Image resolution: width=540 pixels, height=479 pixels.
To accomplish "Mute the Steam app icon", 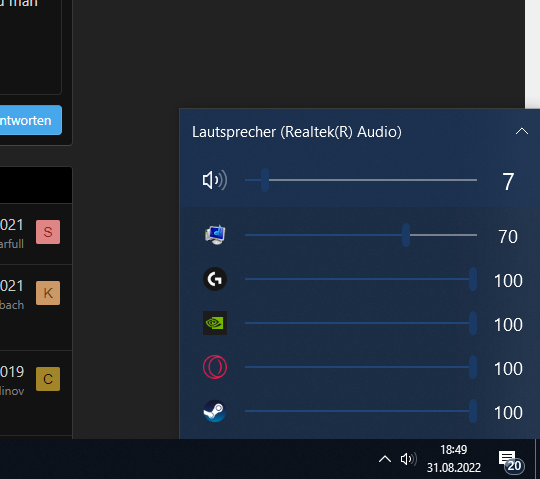I will tap(215, 411).
